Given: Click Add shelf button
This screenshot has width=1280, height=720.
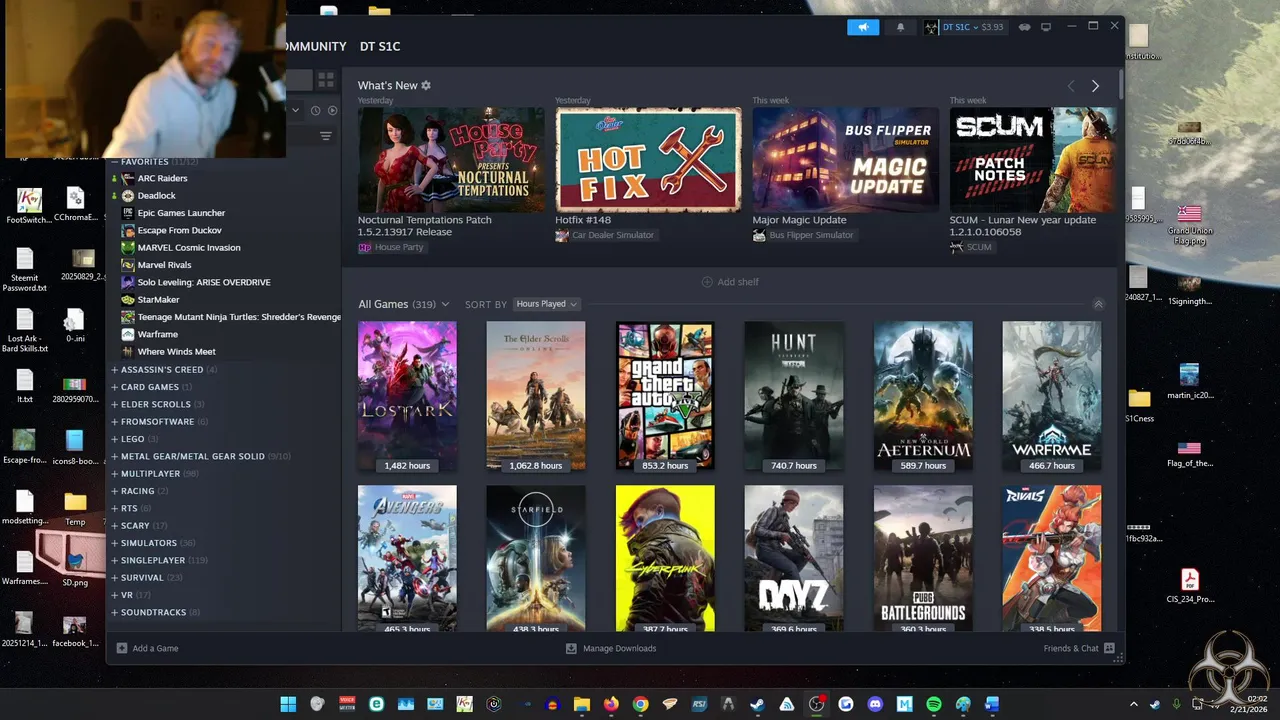Looking at the screenshot, I should (x=730, y=282).
